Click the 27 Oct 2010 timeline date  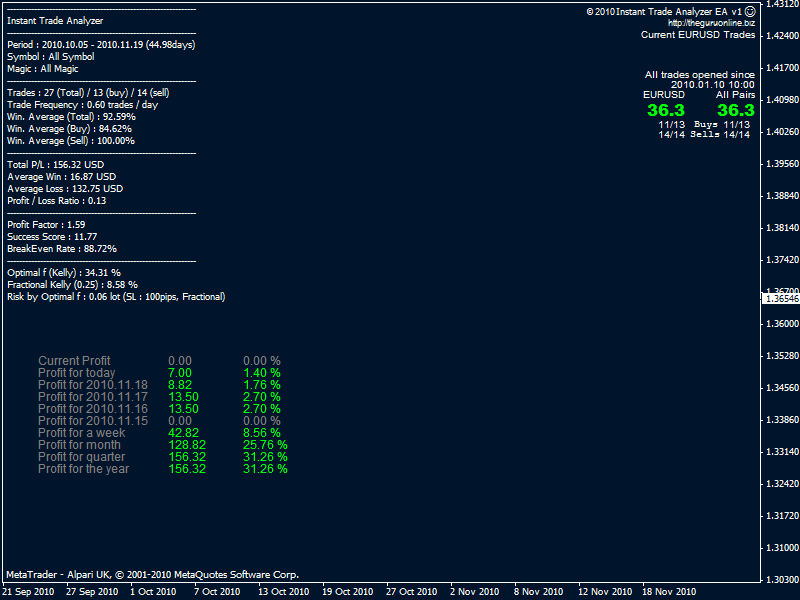(413, 591)
